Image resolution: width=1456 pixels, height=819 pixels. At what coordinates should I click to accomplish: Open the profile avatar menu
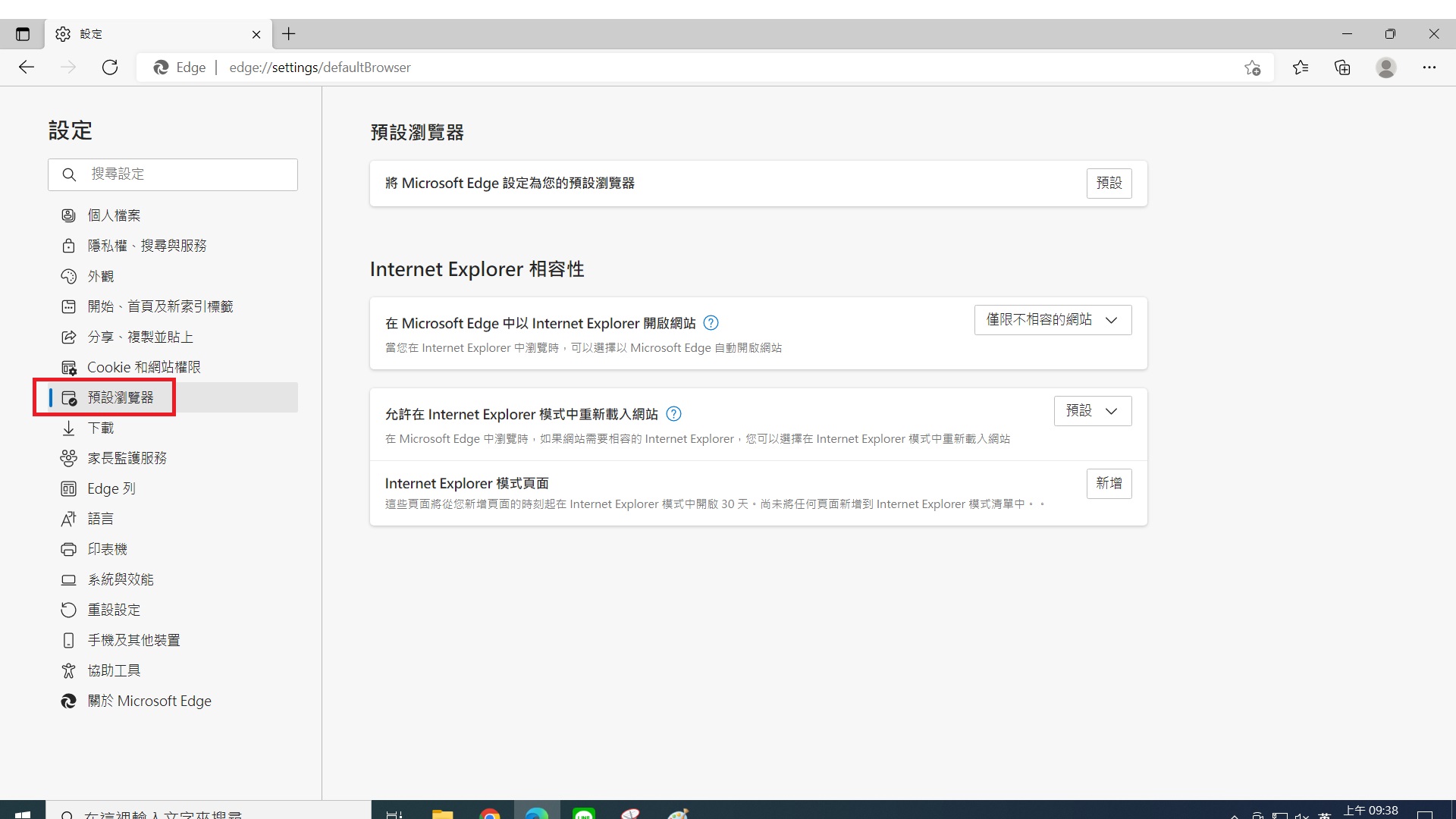(x=1386, y=67)
